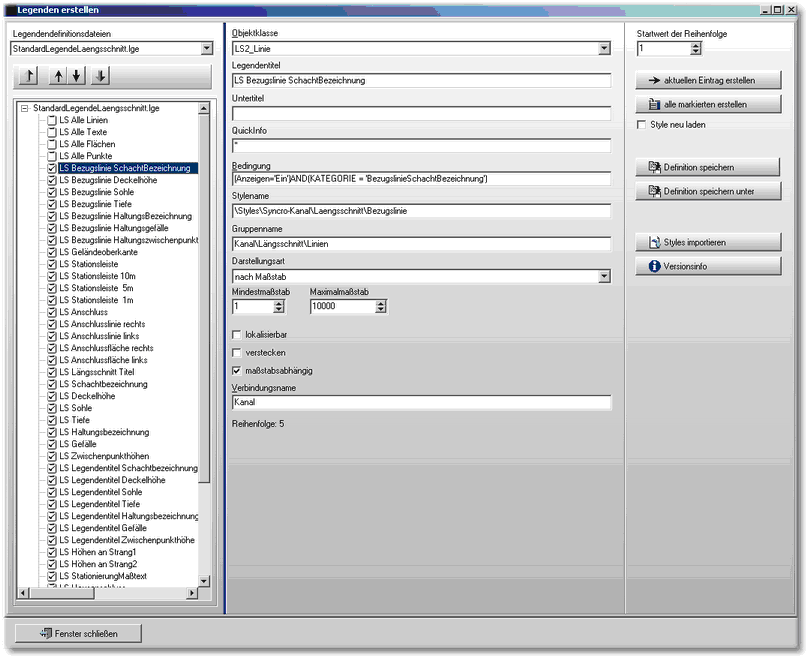
Task: Click the move-to-top arrow button
Action: click(x=29, y=76)
